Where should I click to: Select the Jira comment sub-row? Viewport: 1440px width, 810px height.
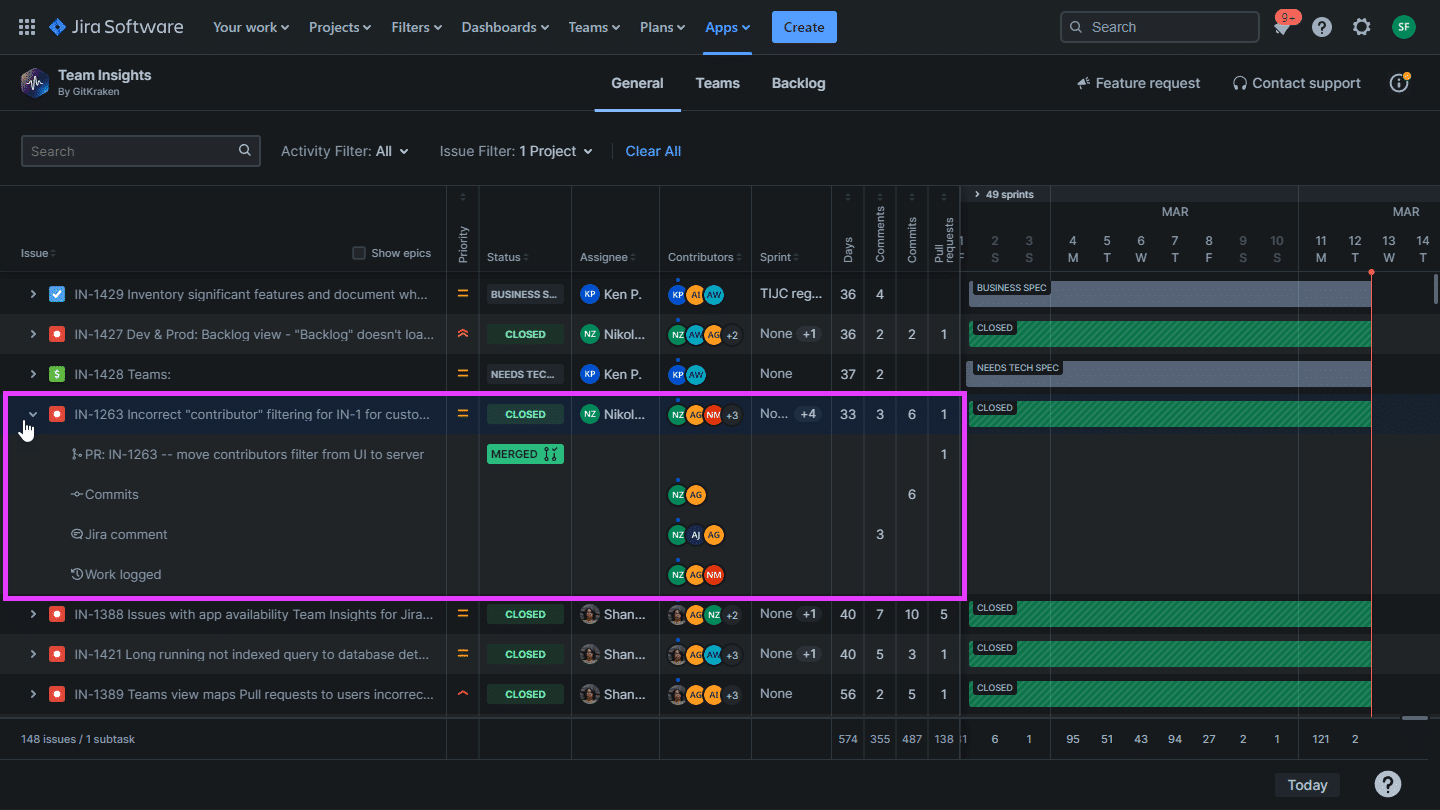[x=119, y=534]
